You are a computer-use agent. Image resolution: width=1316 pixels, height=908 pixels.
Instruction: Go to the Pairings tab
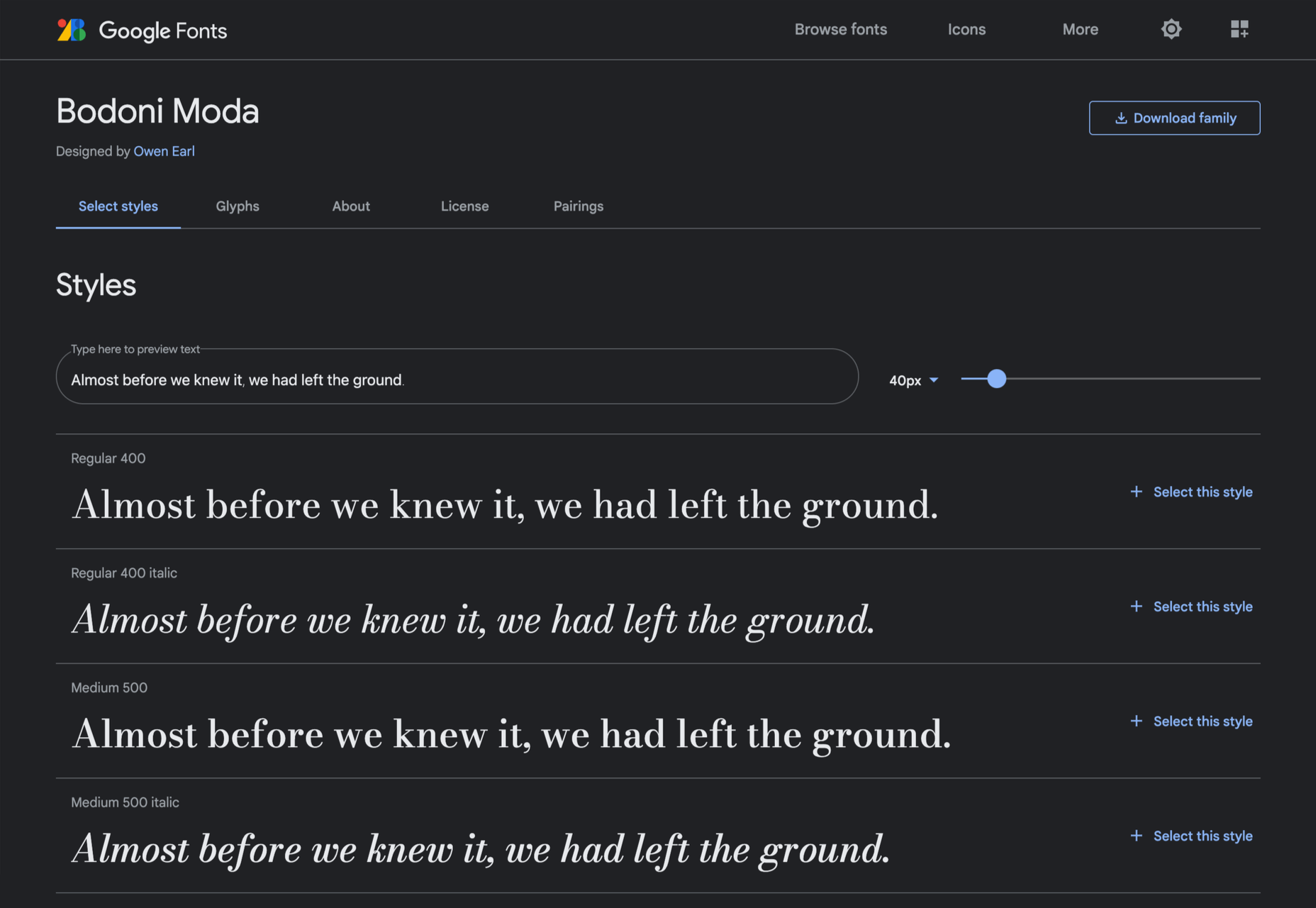579,206
